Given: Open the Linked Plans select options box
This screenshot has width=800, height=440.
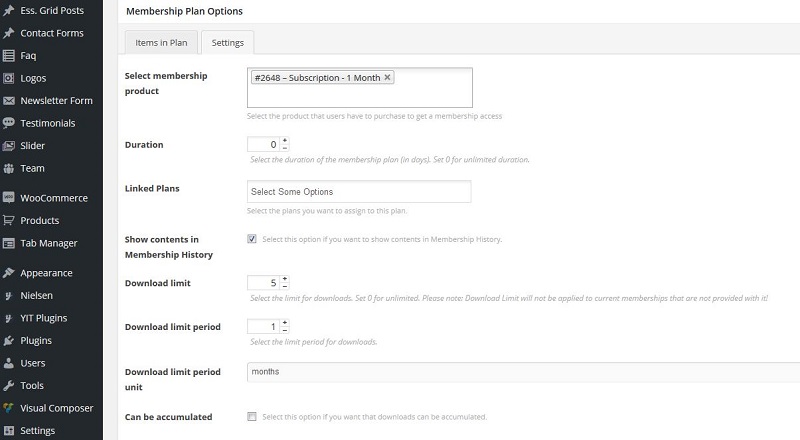Looking at the screenshot, I should (x=359, y=191).
